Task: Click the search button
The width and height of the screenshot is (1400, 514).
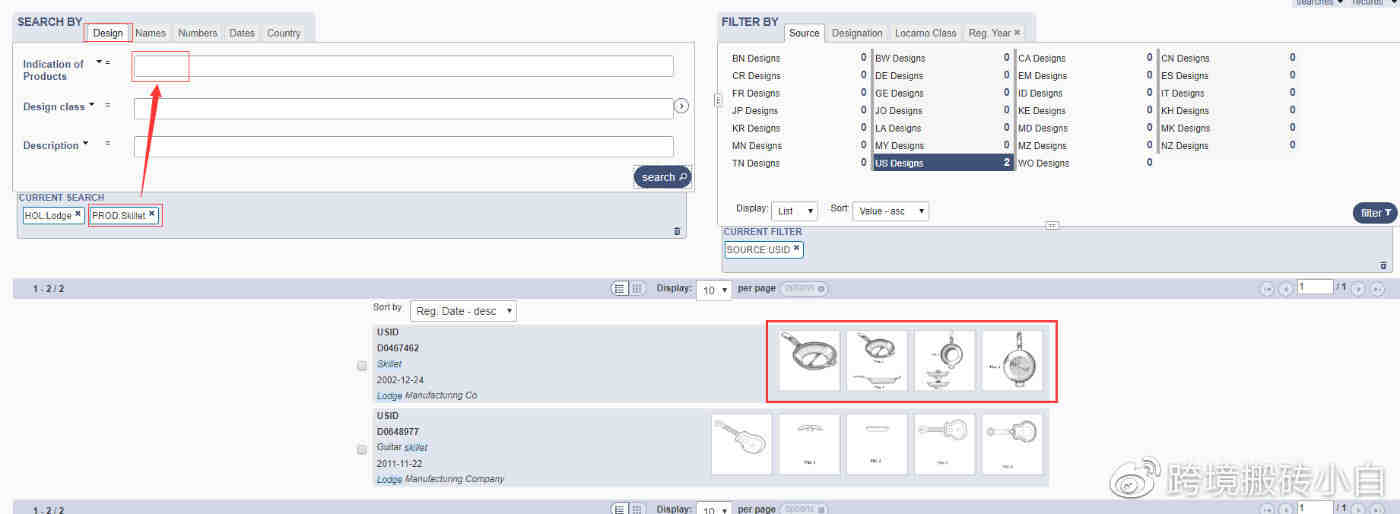Action: coord(663,177)
